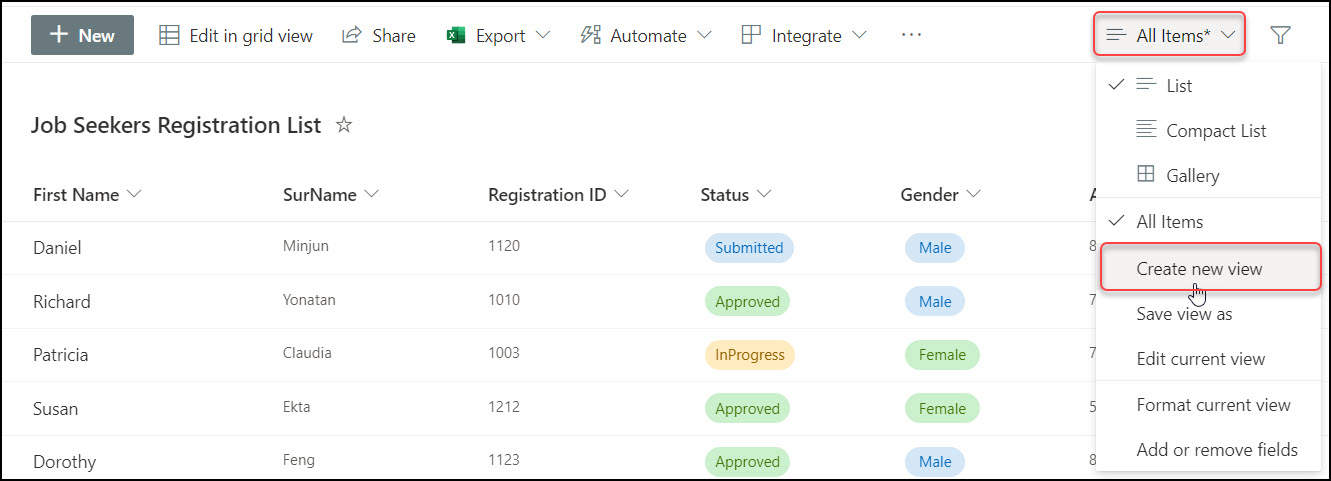The width and height of the screenshot is (1331, 481).
Task: Click the Integrate icon
Action: (x=751, y=35)
